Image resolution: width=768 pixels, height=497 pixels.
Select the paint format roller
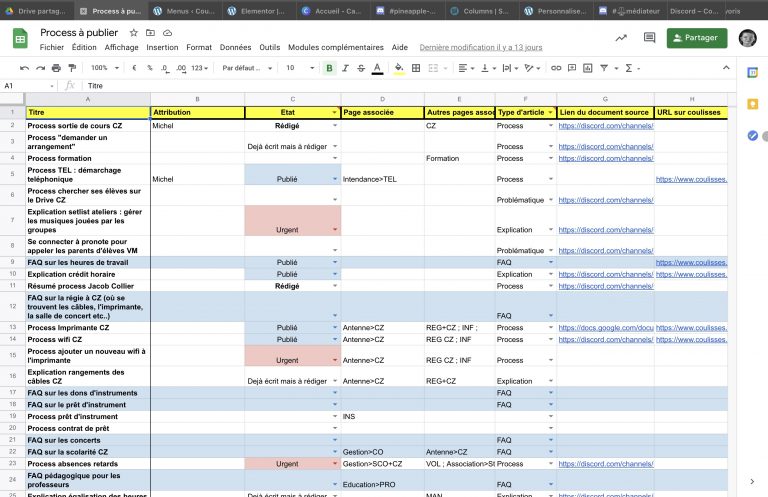tap(71, 68)
